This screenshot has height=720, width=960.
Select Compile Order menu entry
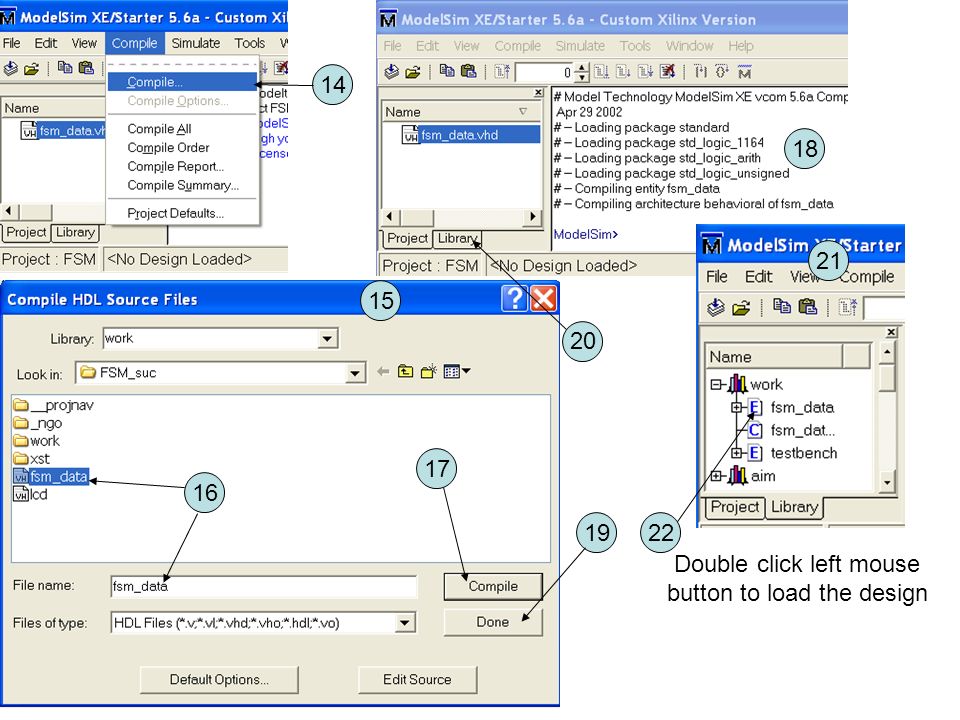168,148
